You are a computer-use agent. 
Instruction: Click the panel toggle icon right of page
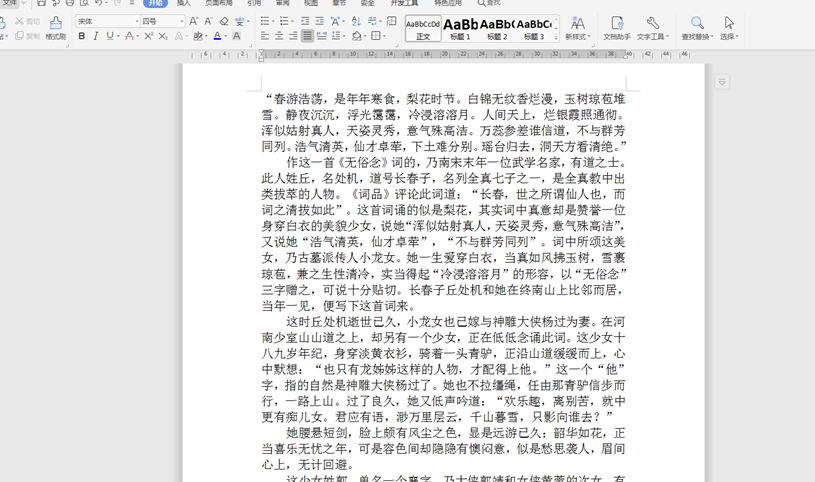(x=722, y=82)
